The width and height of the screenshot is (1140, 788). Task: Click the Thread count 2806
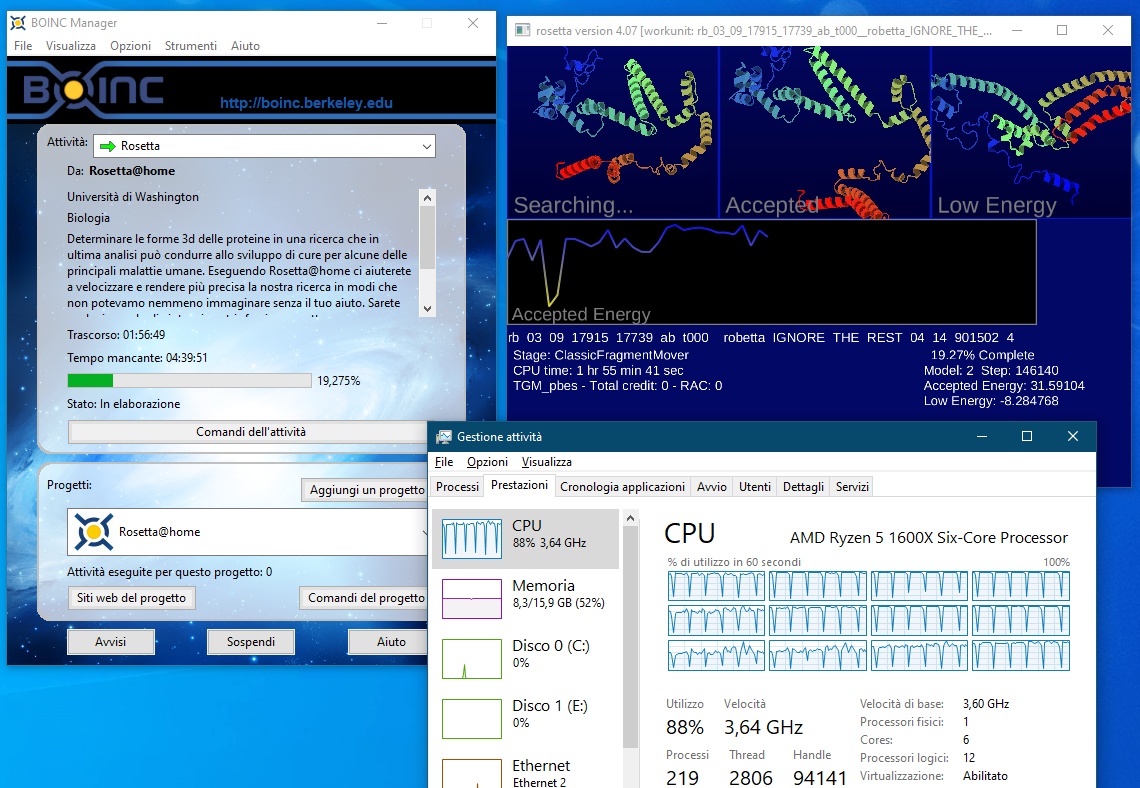pyautogui.click(x=751, y=779)
